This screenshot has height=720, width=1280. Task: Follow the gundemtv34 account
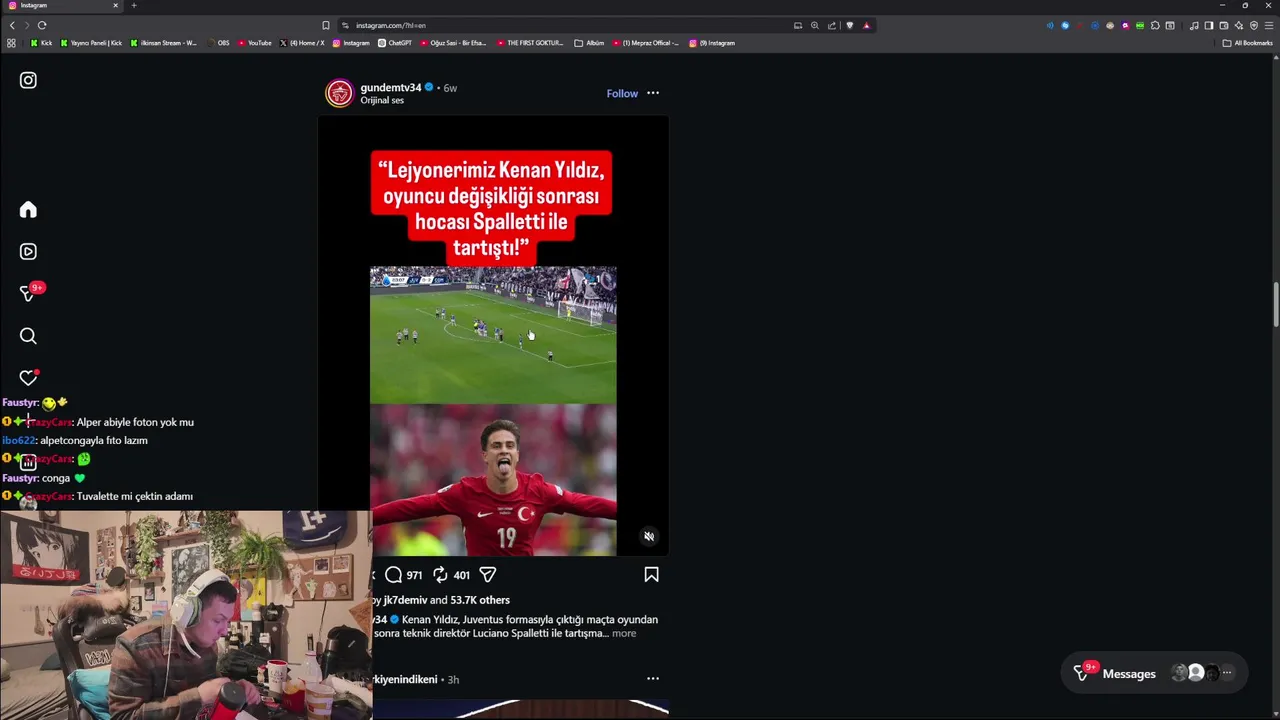[622, 93]
